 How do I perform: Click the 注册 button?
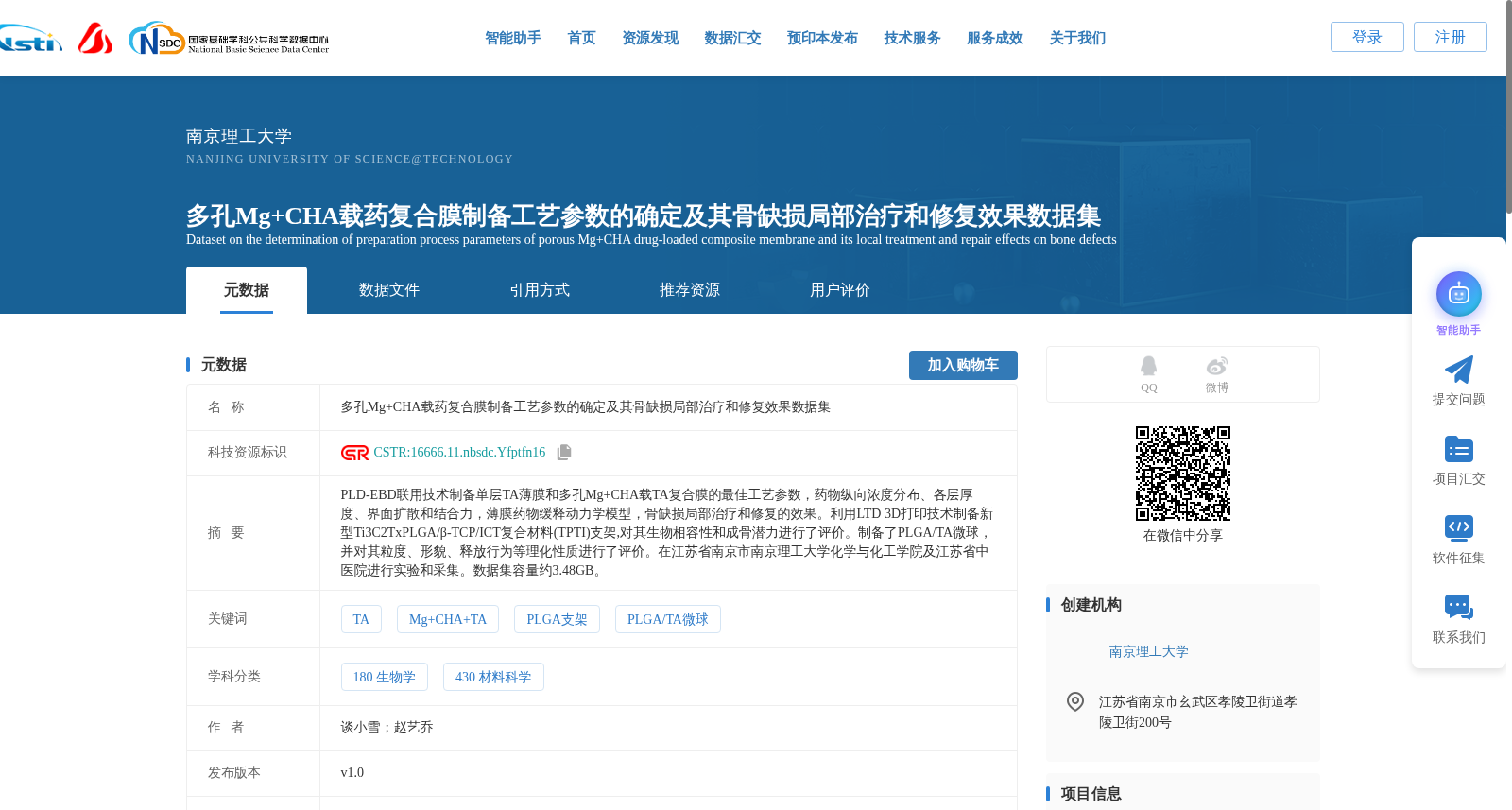tap(1451, 37)
